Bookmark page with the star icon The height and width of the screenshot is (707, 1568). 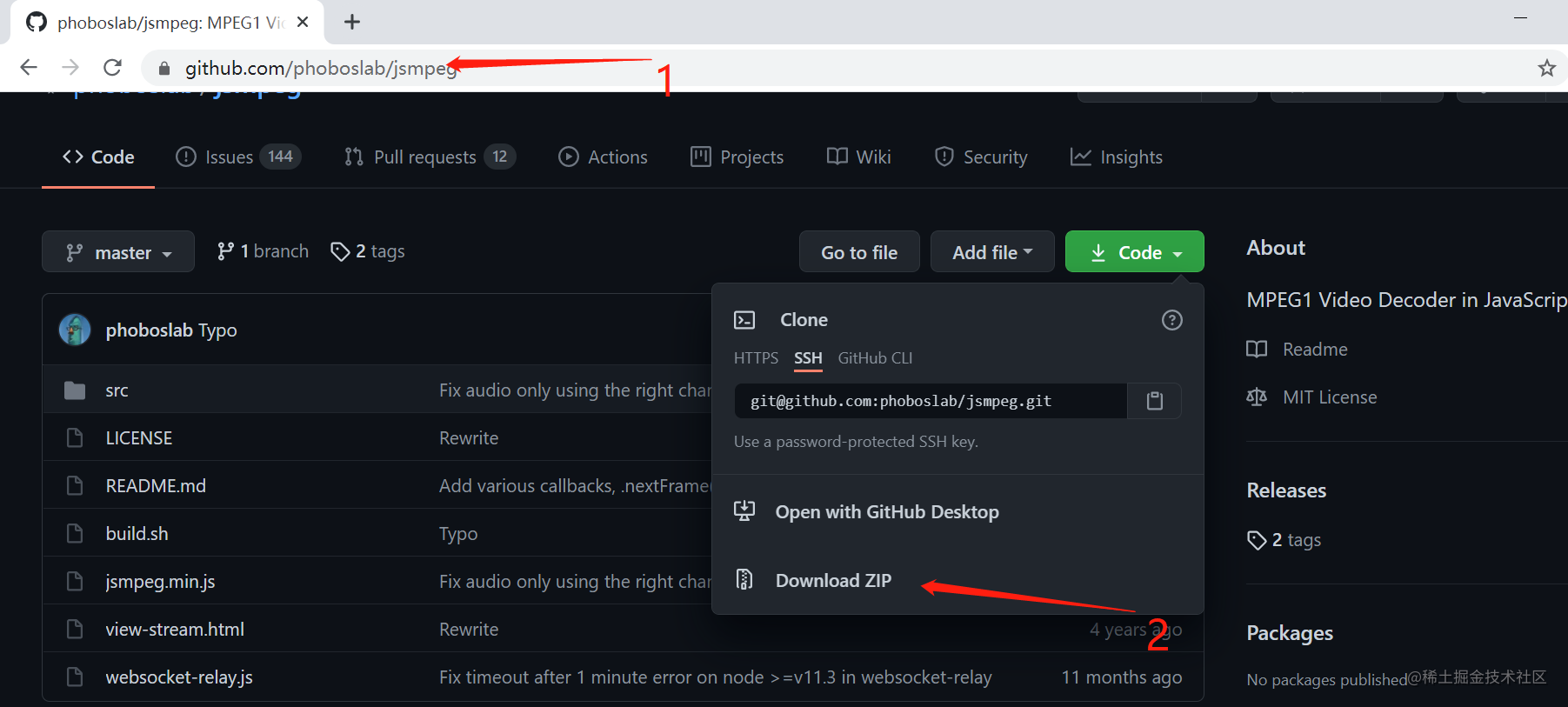(x=1546, y=68)
